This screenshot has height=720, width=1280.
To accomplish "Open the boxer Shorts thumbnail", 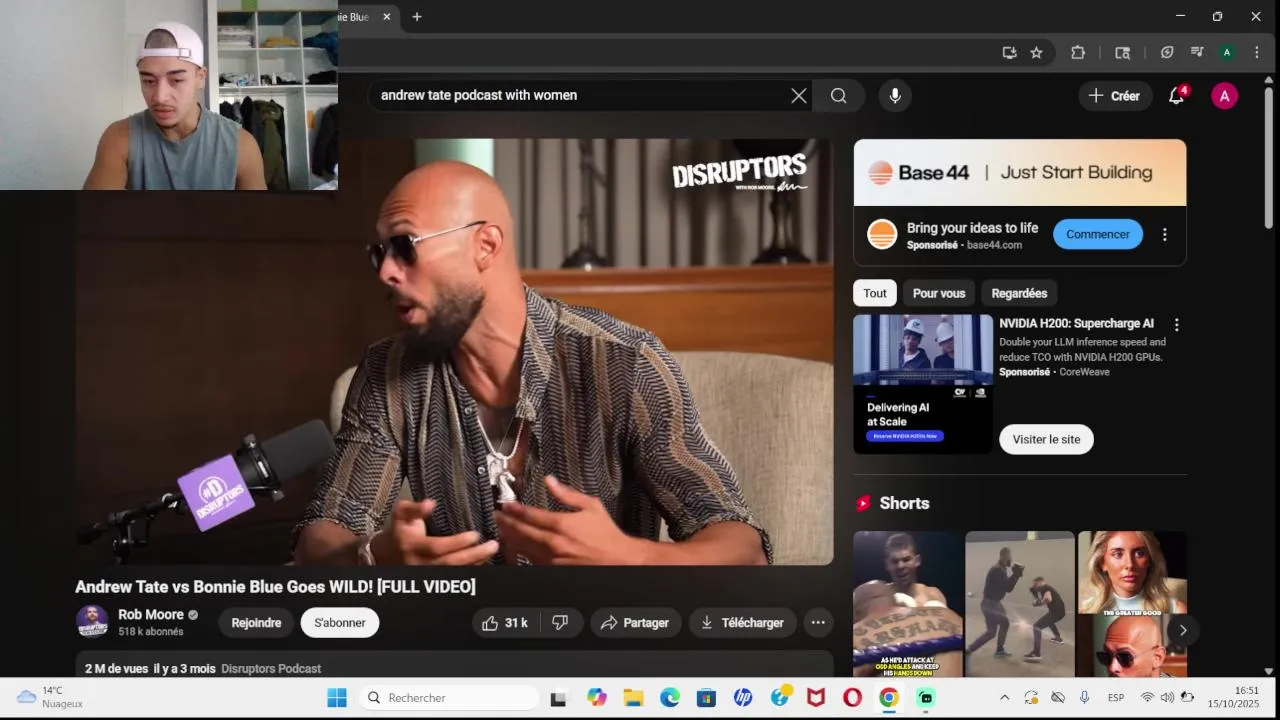I will [x=907, y=604].
